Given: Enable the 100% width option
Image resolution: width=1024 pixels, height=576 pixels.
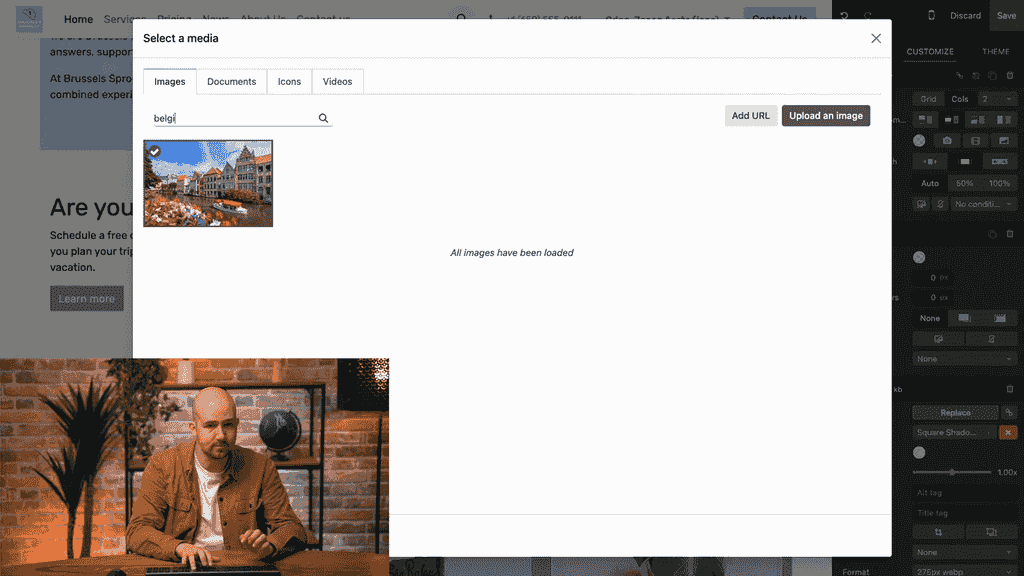Looking at the screenshot, I should pyautogui.click(x=999, y=183).
